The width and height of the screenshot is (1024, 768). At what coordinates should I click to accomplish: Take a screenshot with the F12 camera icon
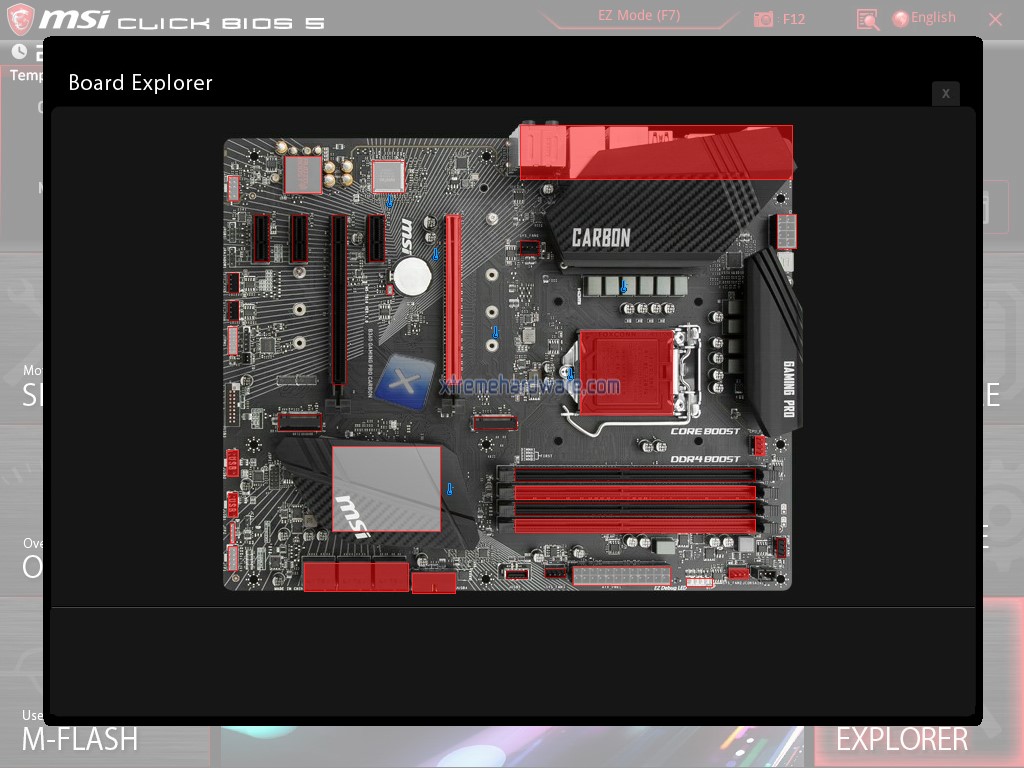pos(765,19)
